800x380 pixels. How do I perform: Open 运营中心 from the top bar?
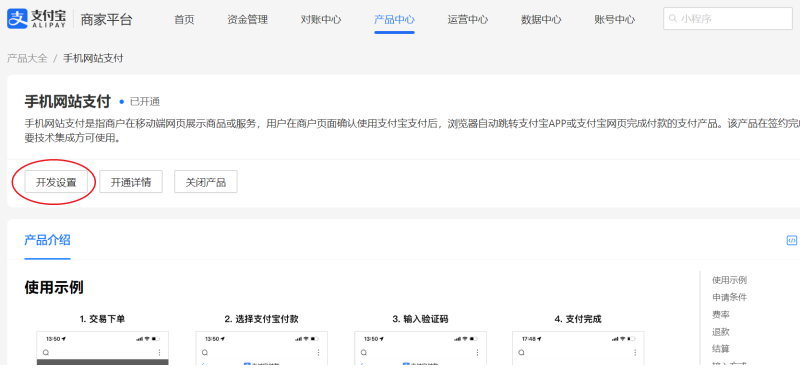point(468,20)
